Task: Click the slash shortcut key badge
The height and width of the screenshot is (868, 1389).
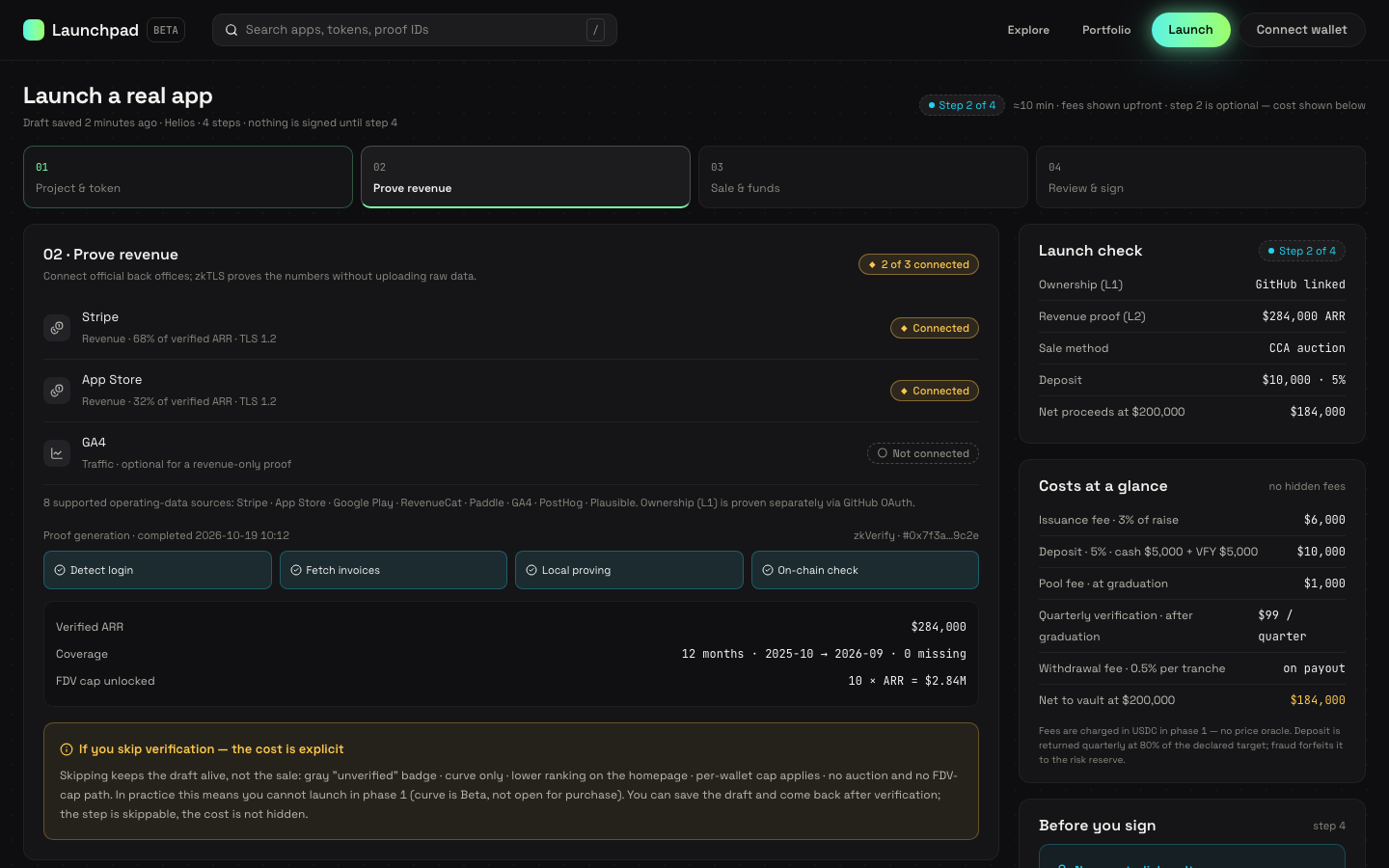Action: tap(596, 30)
